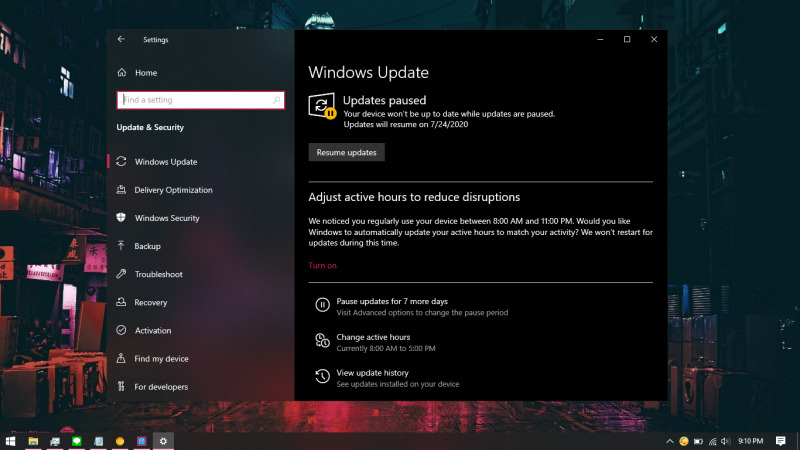Click the Delivery Optimization icon
Viewport: 800px width, 450px height.
(121, 189)
